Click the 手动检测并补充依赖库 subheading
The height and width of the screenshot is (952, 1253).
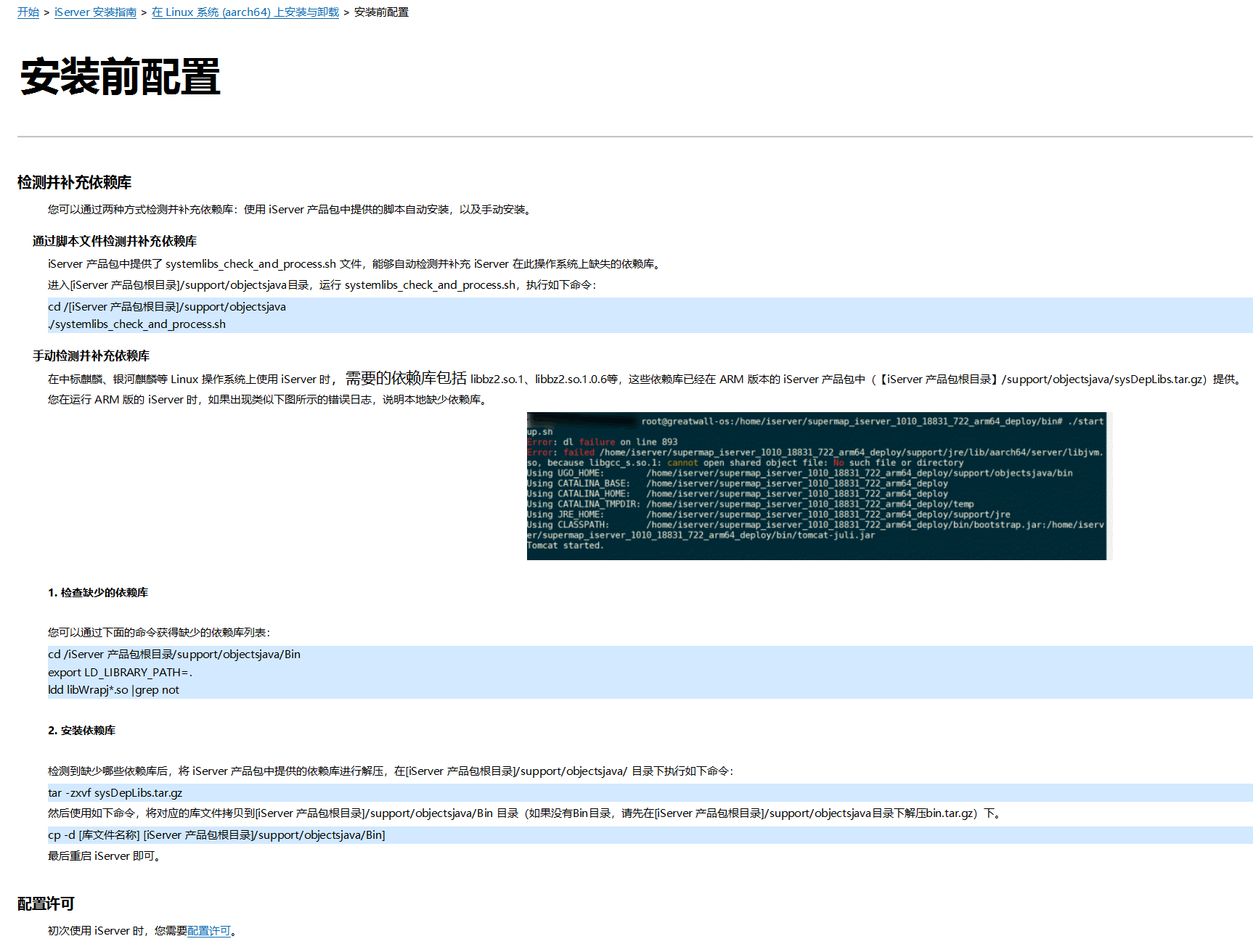click(x=91, y=356)
